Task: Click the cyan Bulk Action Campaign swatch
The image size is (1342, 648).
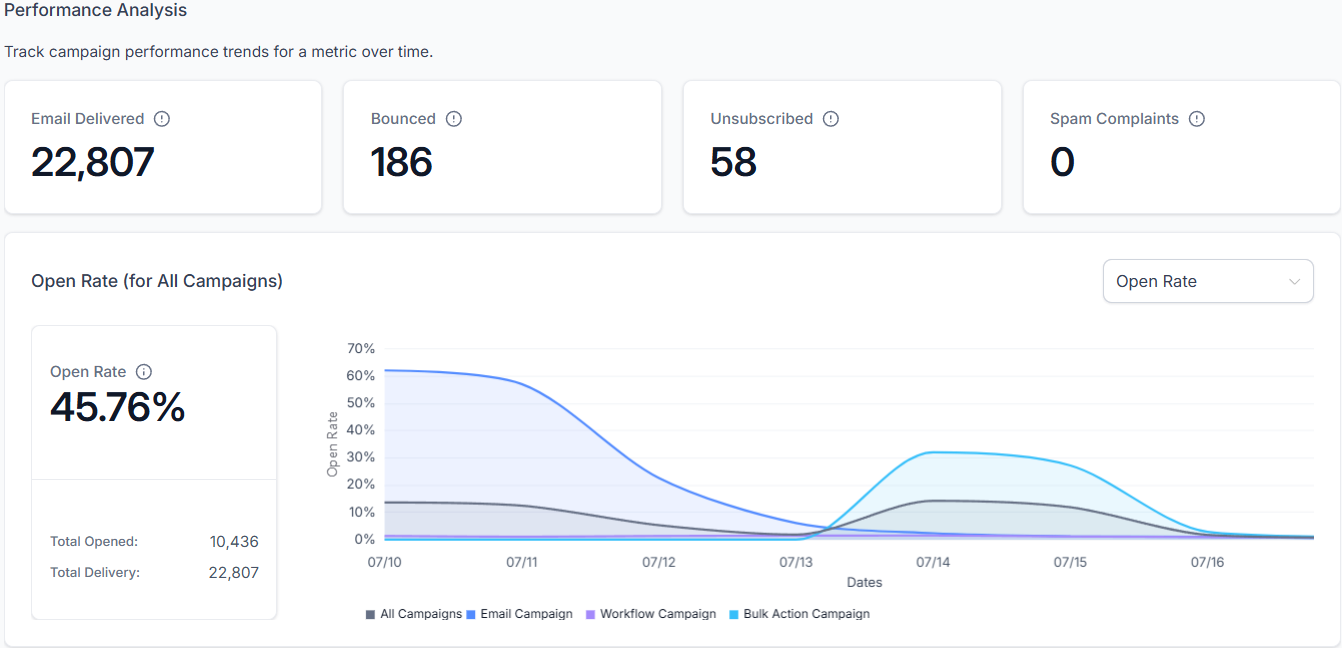Action: [x=735, y=614]
